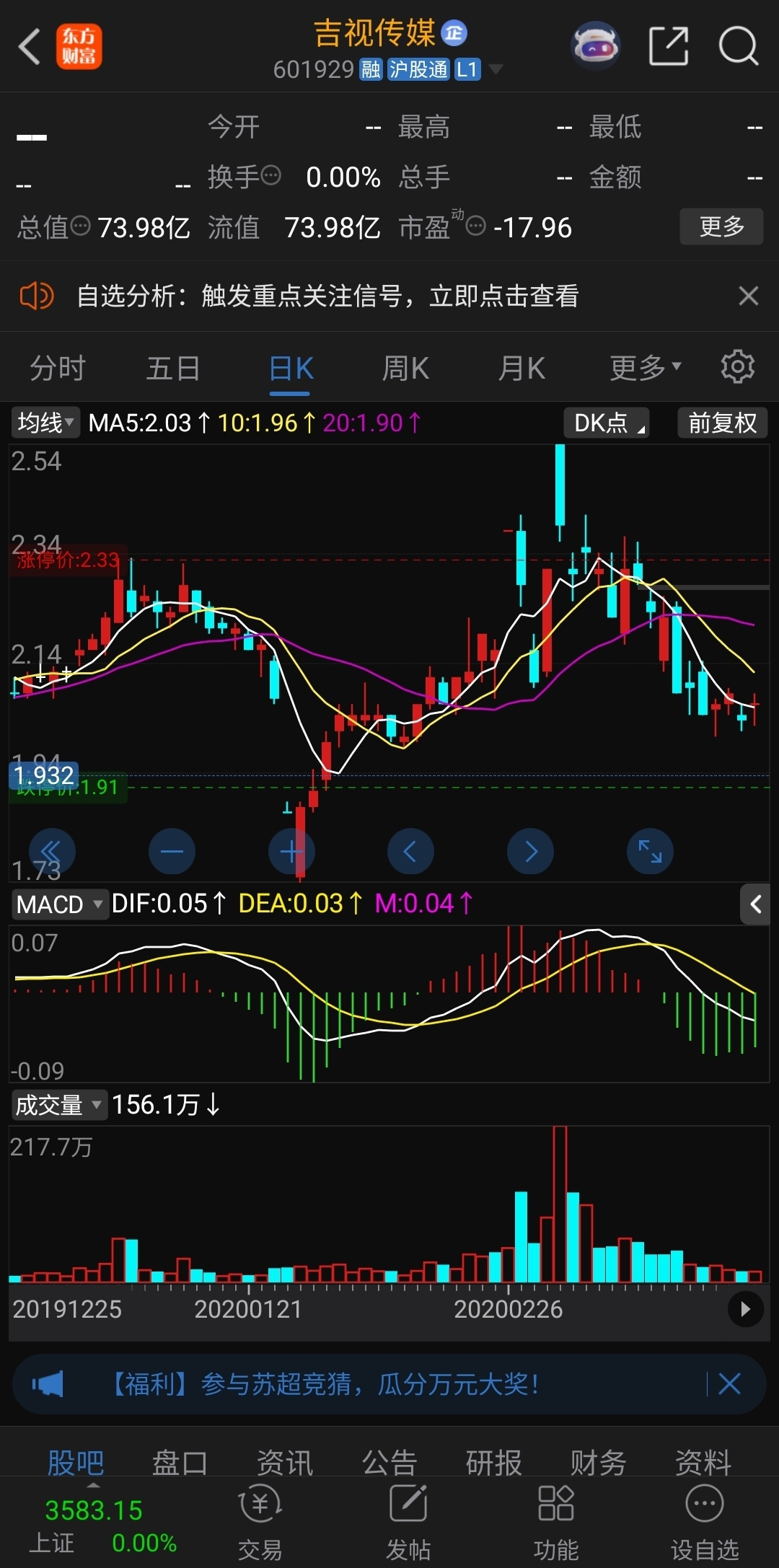Tap the 东方财富 logo icon
The height and width of the screenshot is (1568, 779).
[x=79, y=47]
